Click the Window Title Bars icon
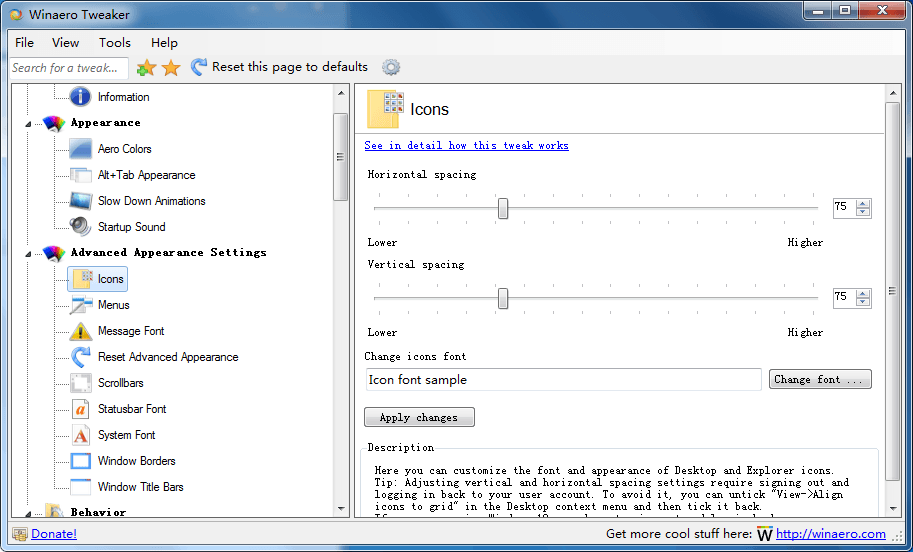Screen dimensions: 913x552 [x=80, y=487]
